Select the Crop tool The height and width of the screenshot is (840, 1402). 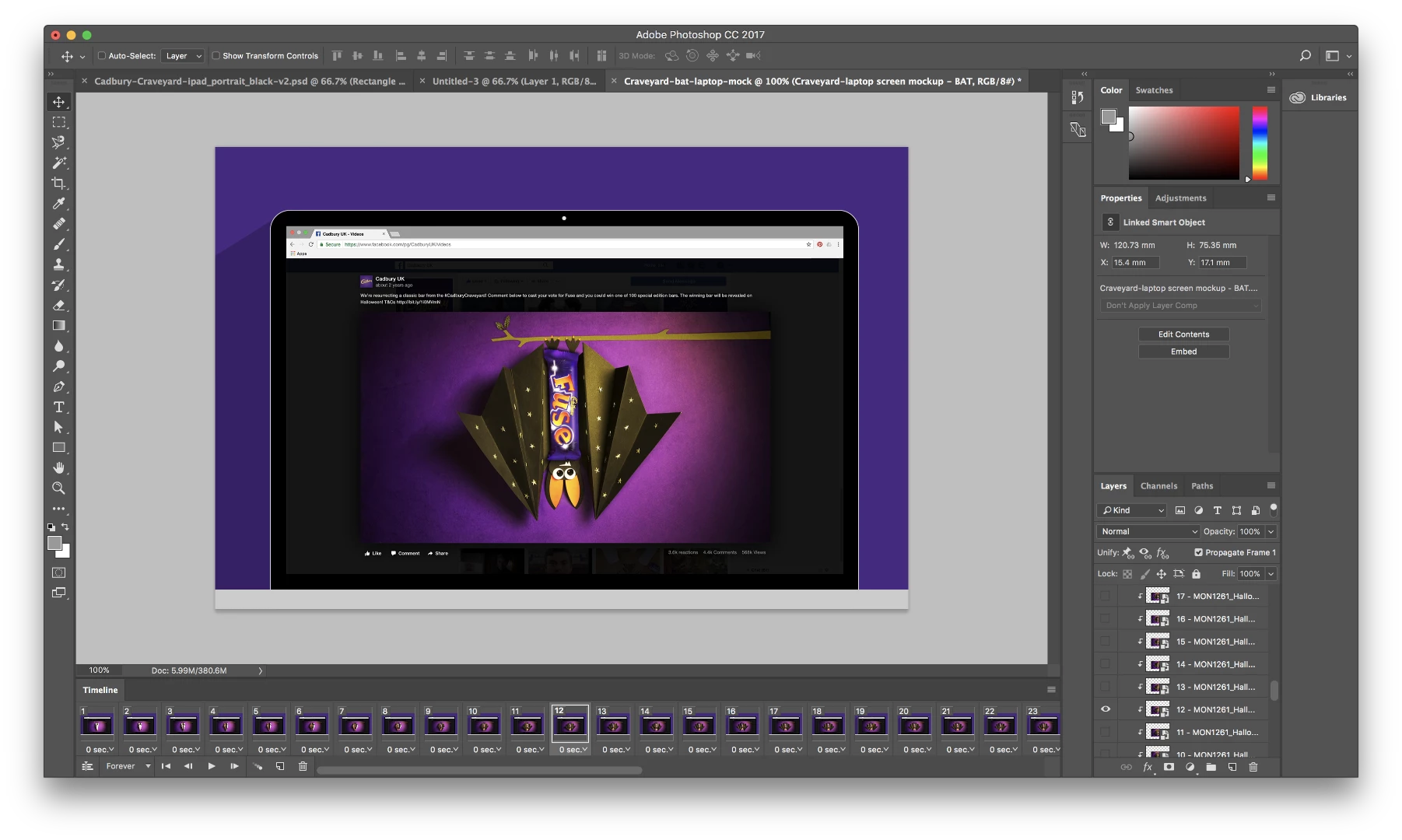pos(58,184)
